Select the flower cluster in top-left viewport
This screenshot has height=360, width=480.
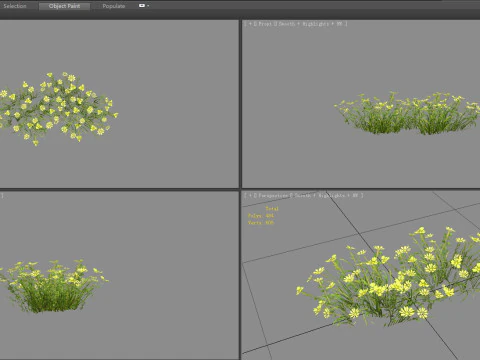[x=58, y=108]
